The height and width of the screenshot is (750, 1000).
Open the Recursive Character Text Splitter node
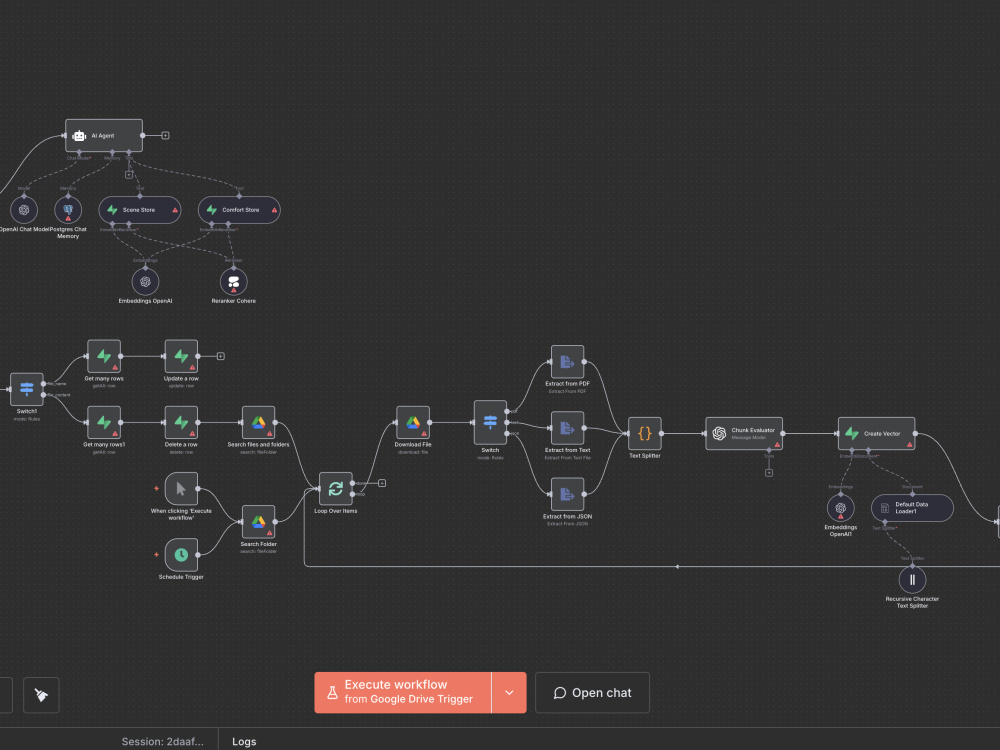tap(913, 580)
